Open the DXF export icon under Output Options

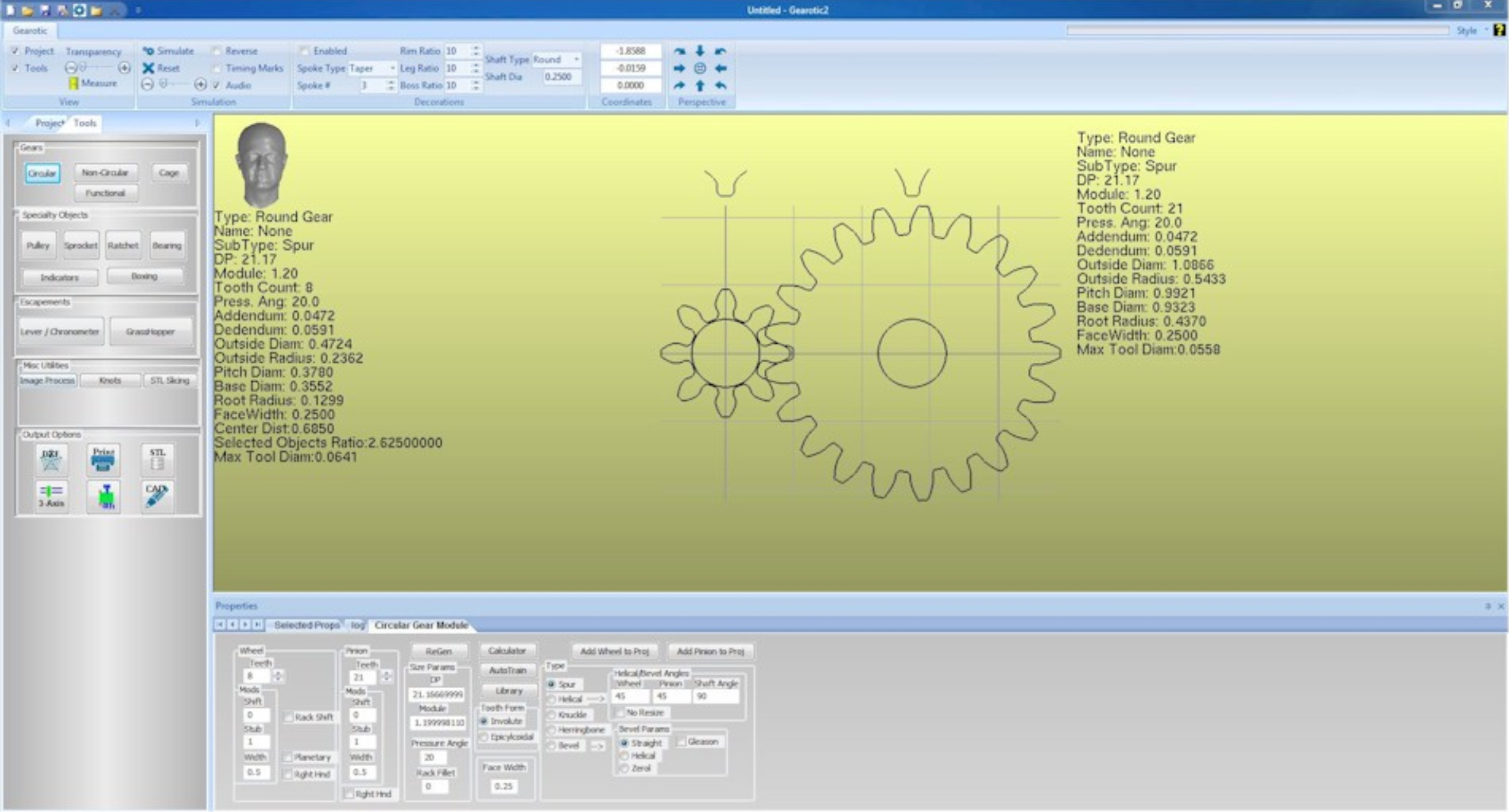50,459
